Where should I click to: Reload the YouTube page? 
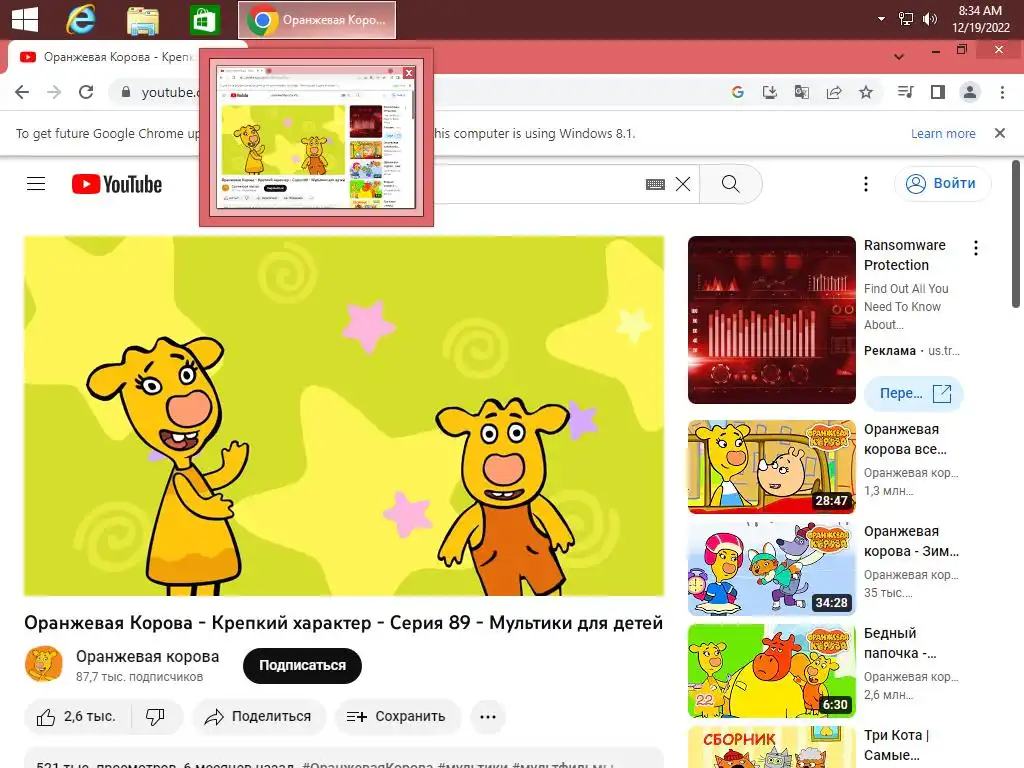[86, 92]
